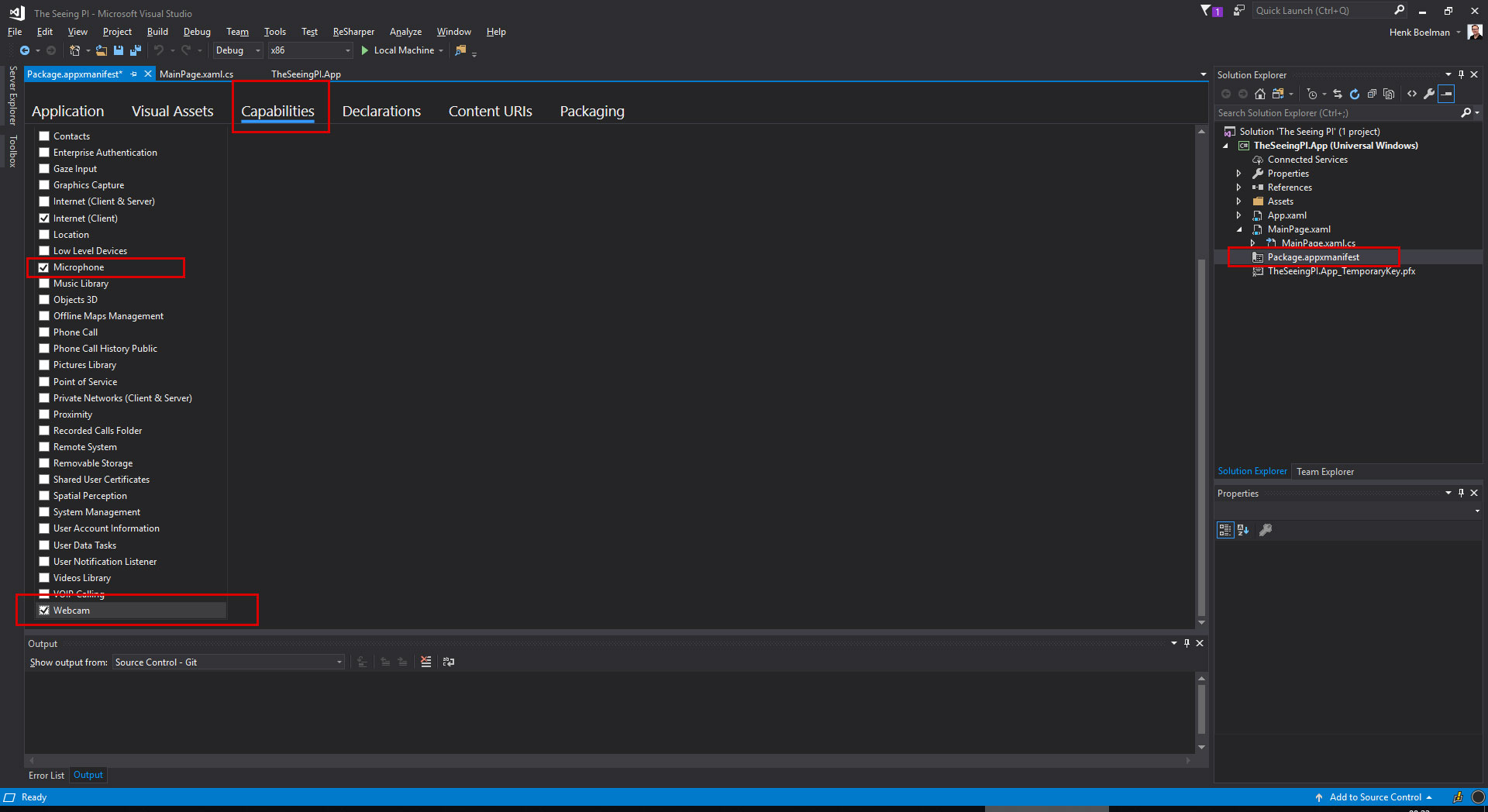Check the Contacts capability
1488x812 pixels.
click(x=44, y=136)
